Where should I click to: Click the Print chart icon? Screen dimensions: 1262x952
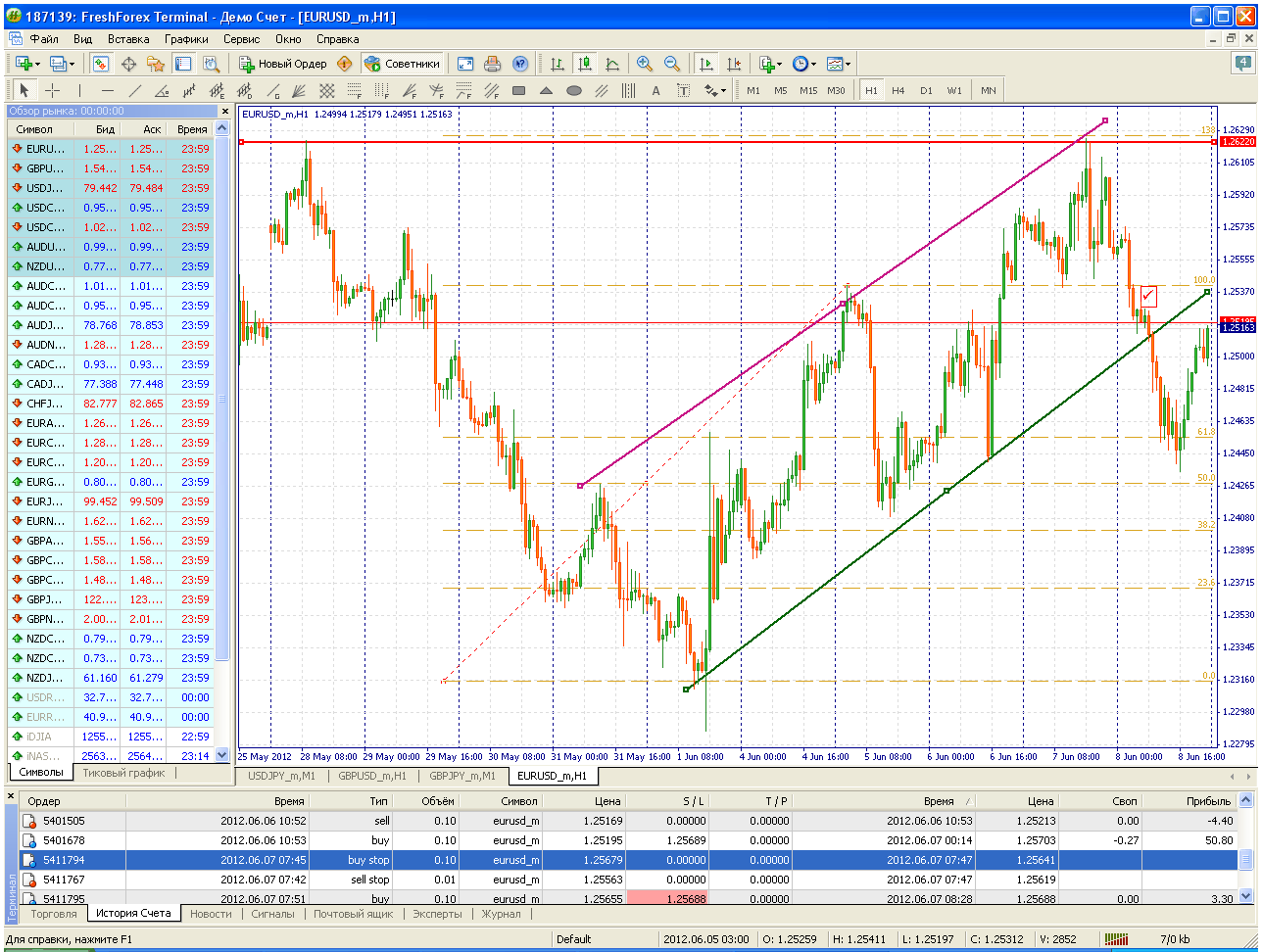493,64
